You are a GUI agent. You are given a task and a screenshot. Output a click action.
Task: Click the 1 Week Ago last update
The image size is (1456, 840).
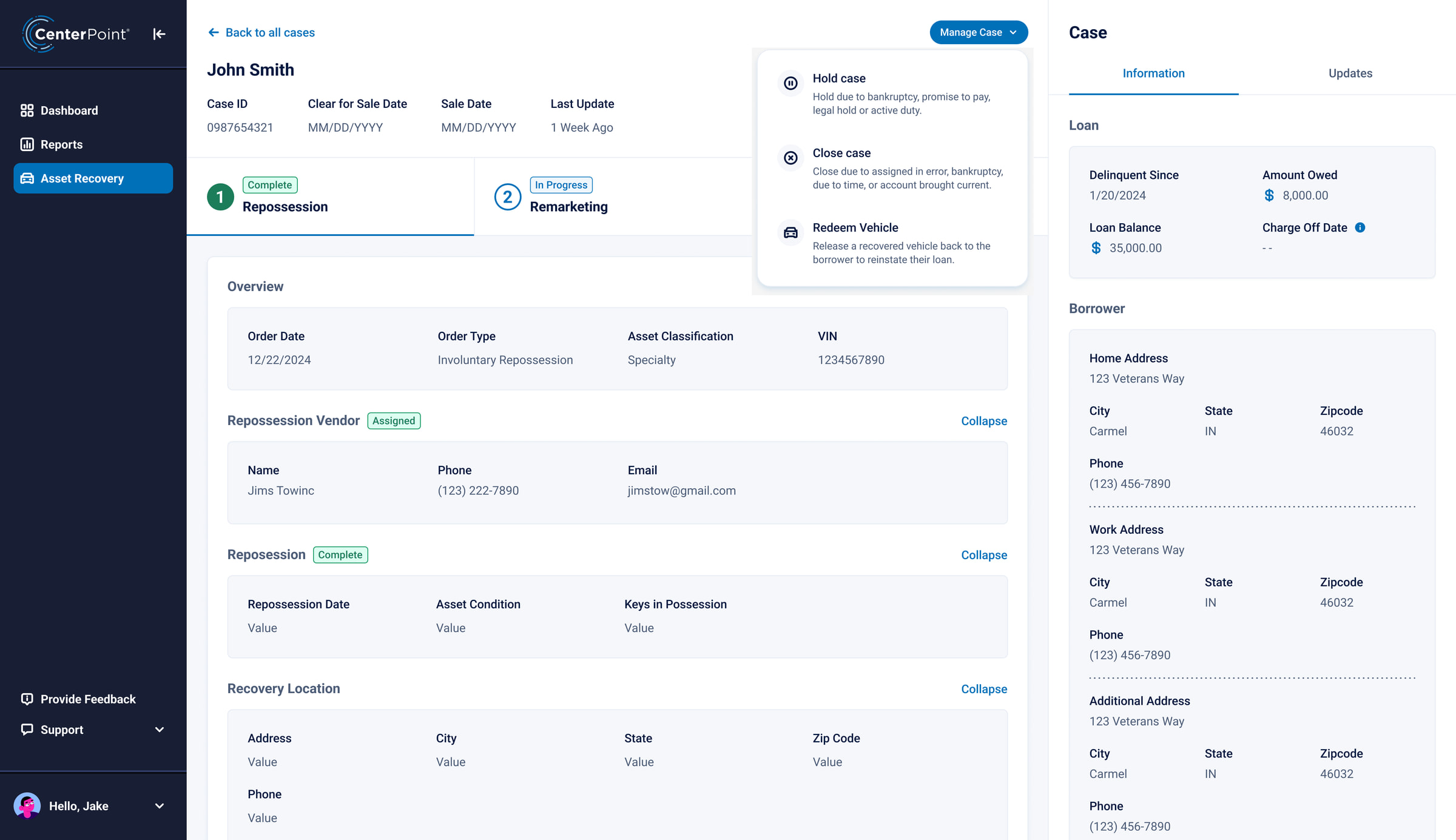point(582,127)
